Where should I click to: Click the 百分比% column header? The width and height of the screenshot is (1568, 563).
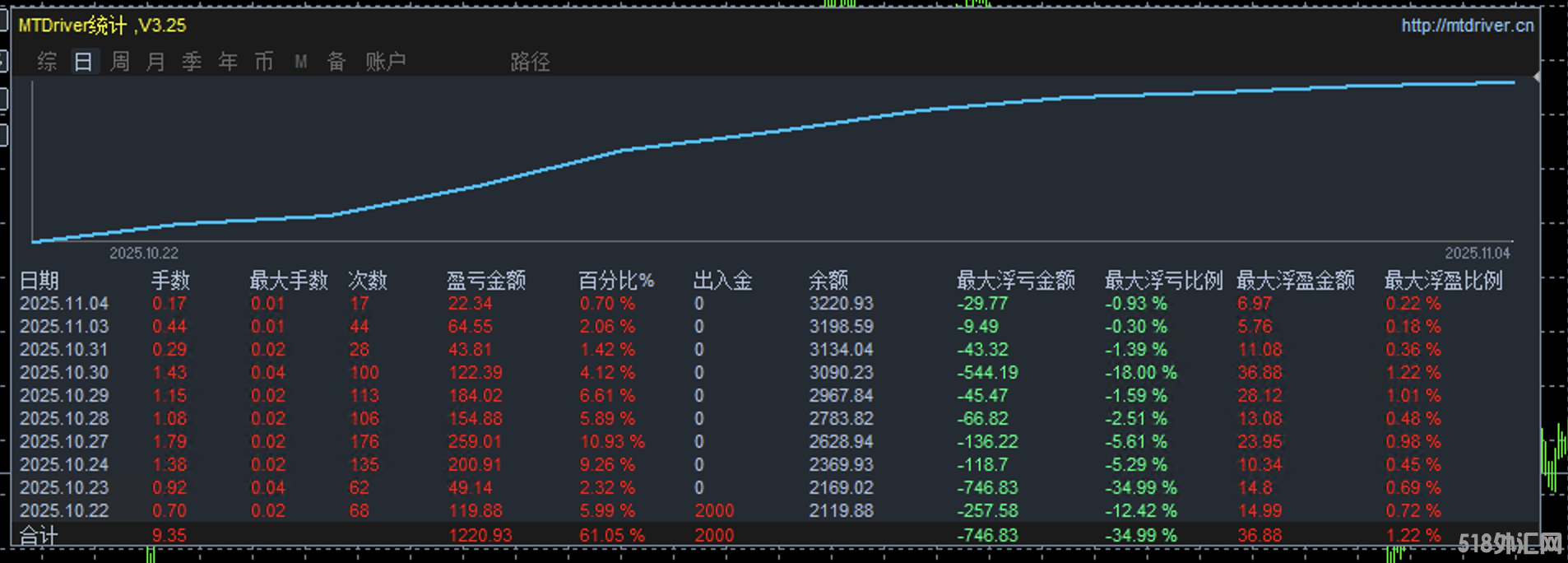(x=616, y=281)
